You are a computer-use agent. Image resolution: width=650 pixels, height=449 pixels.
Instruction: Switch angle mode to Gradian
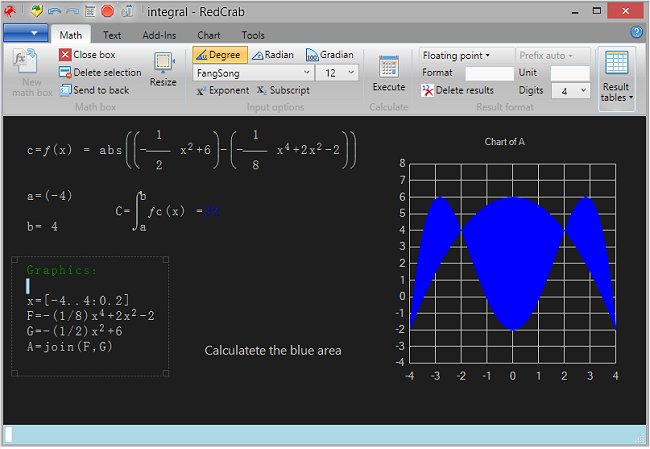pyautogui.click(x=330, y=55)
